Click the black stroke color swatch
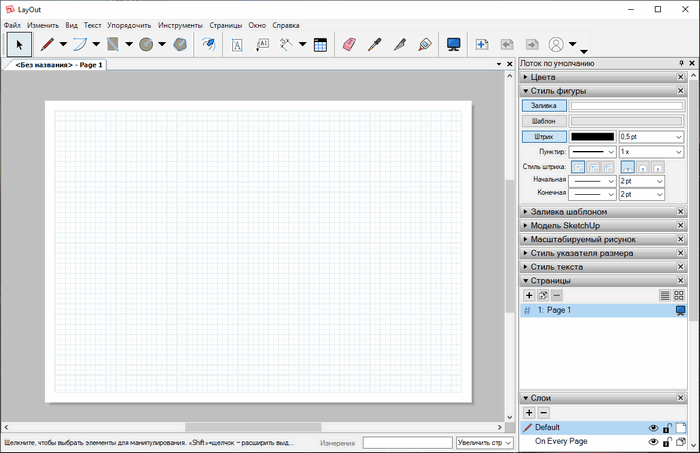Viewport: 700px width, 453px height. pos(592,136)
